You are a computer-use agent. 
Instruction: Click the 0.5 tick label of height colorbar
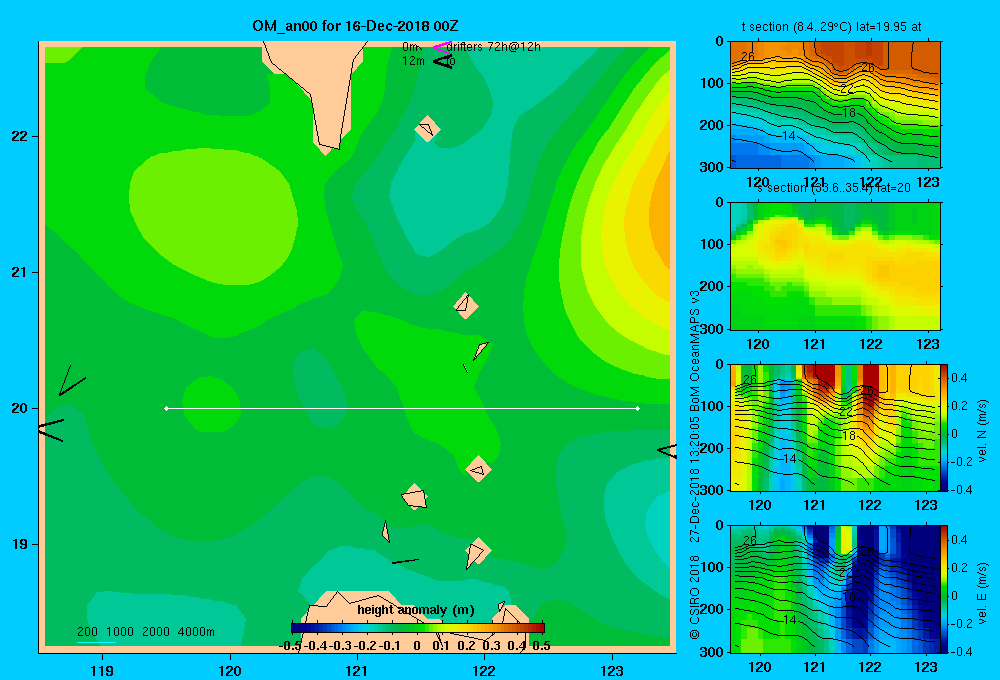(x=541, y=646)
